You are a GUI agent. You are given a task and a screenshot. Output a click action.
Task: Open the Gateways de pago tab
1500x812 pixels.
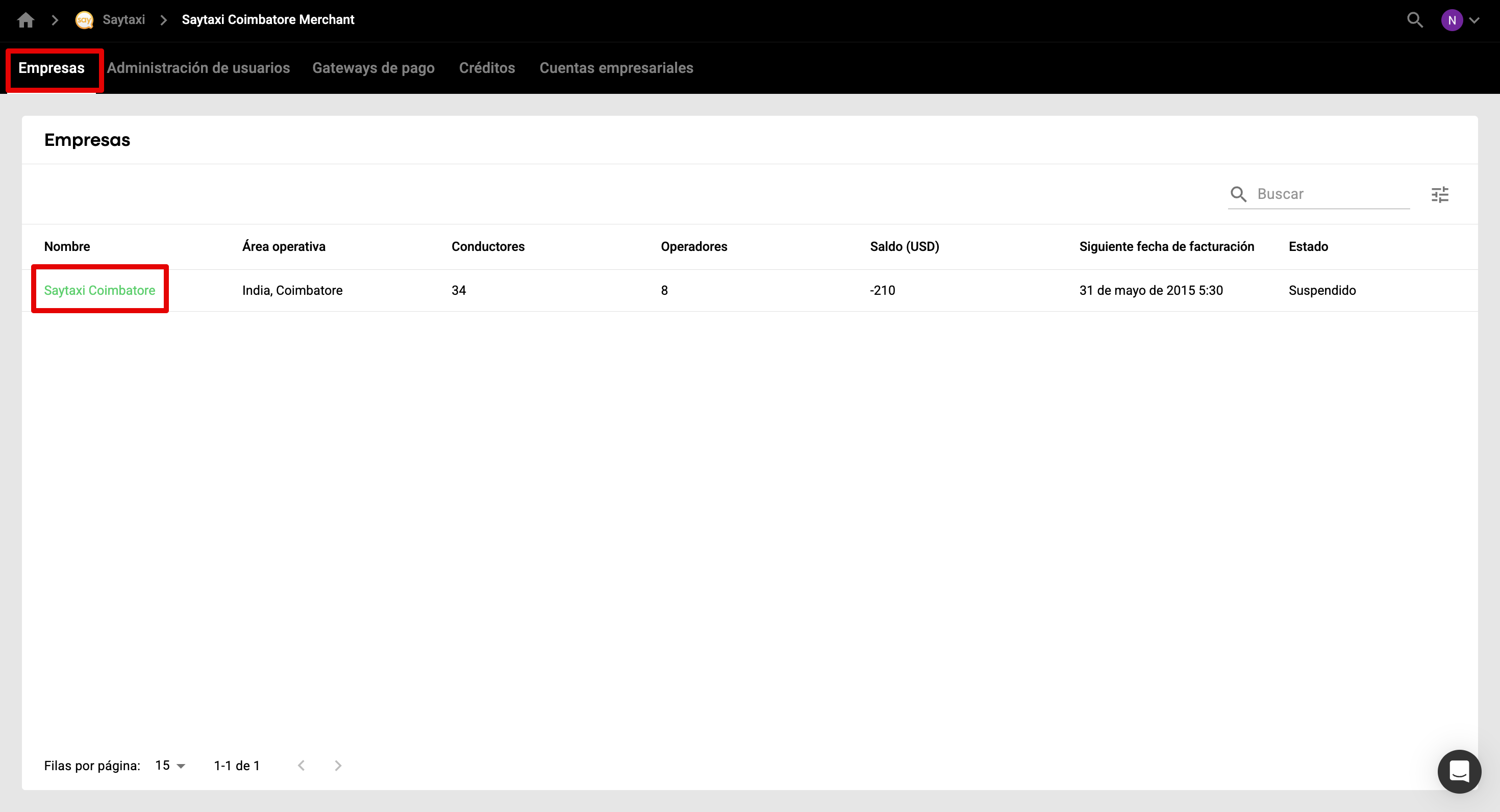373,68
